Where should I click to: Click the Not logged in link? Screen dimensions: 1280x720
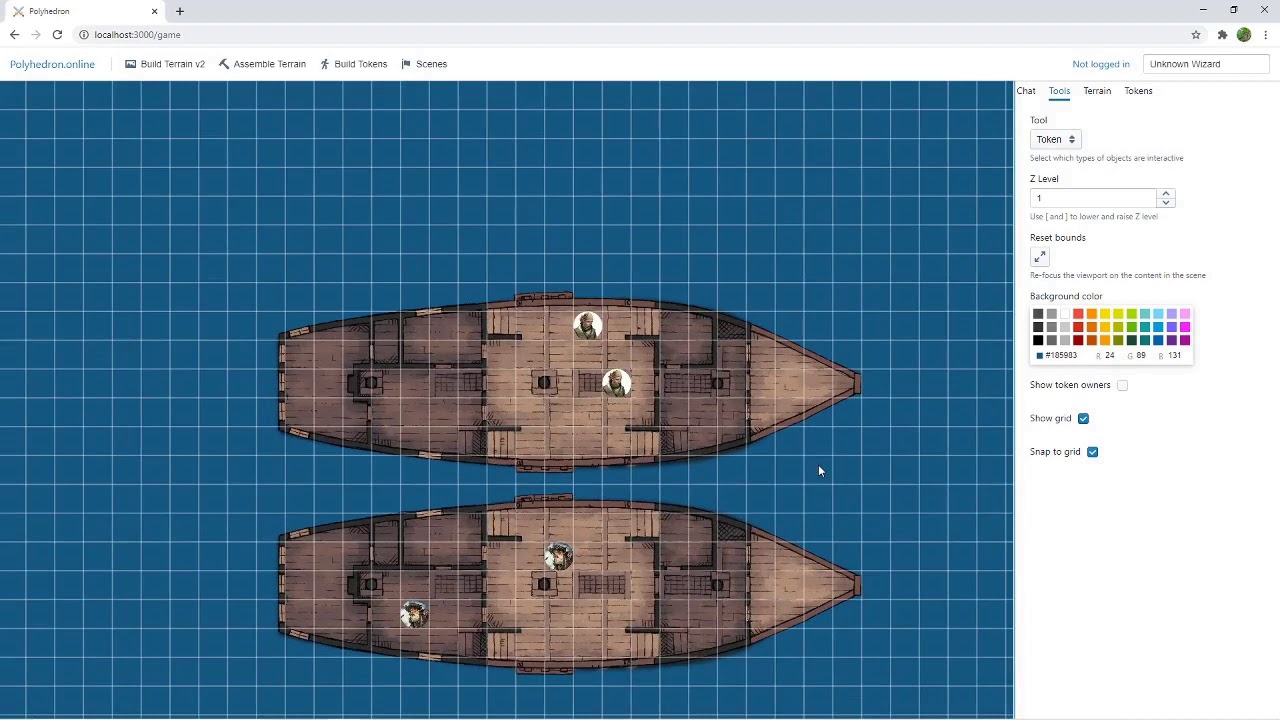(1101, 64)
